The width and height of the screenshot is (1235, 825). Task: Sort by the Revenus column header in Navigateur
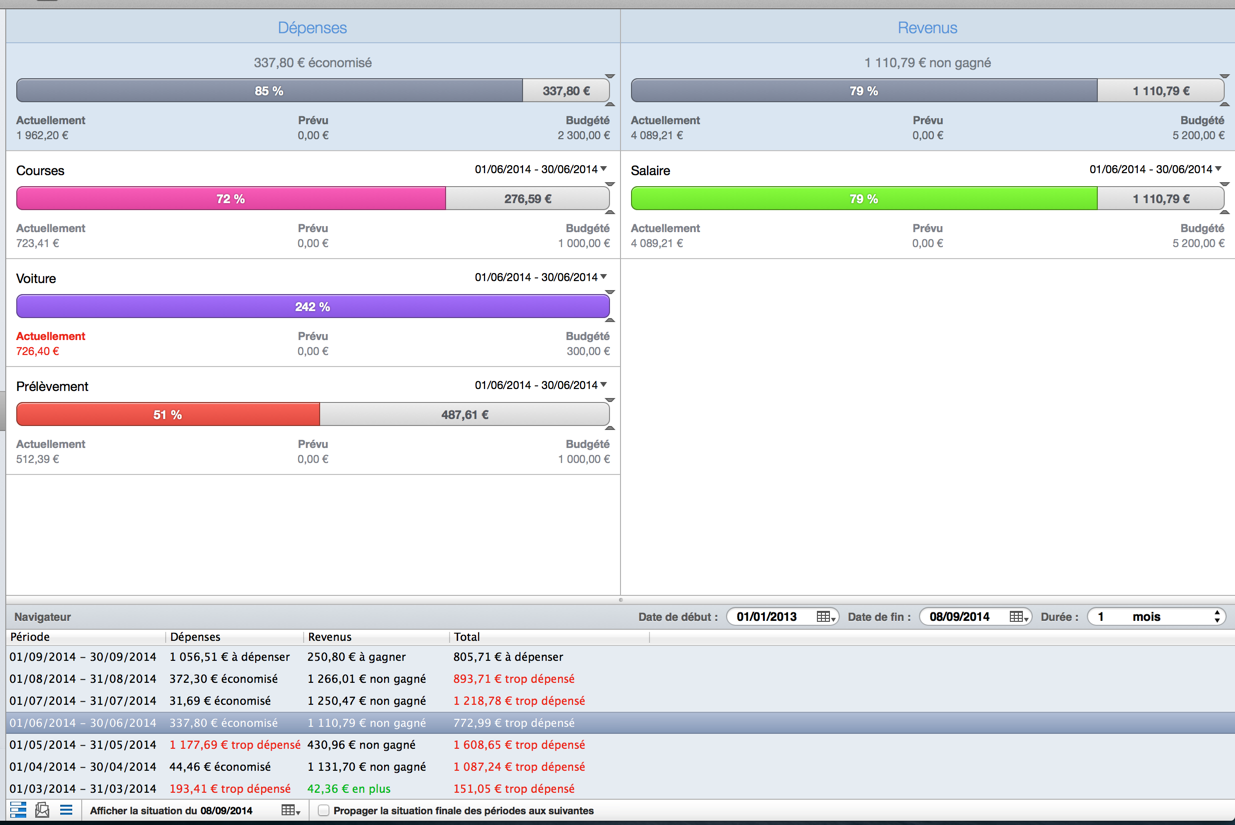tap(376, 637)
